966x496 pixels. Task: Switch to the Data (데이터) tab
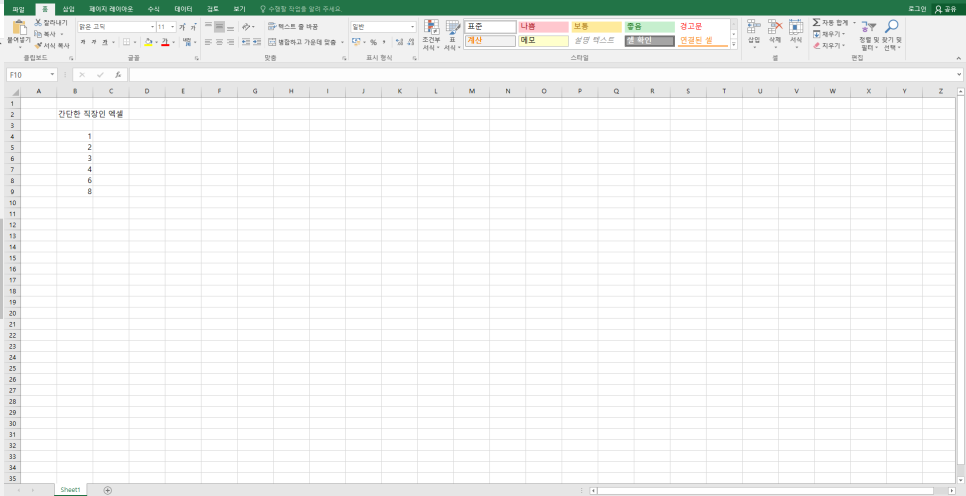(184, 9)
